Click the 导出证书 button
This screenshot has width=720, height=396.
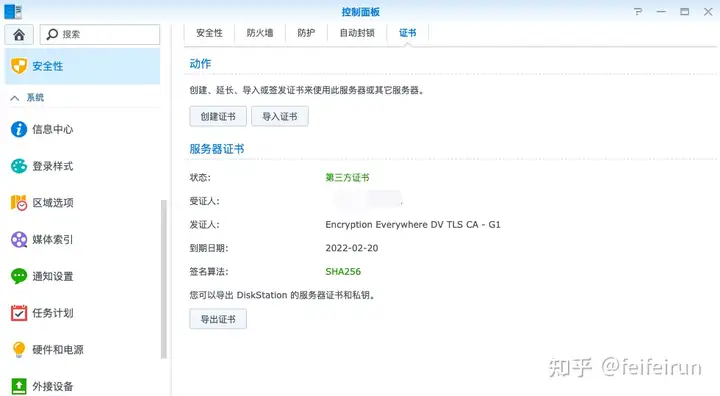coord(218,319)
